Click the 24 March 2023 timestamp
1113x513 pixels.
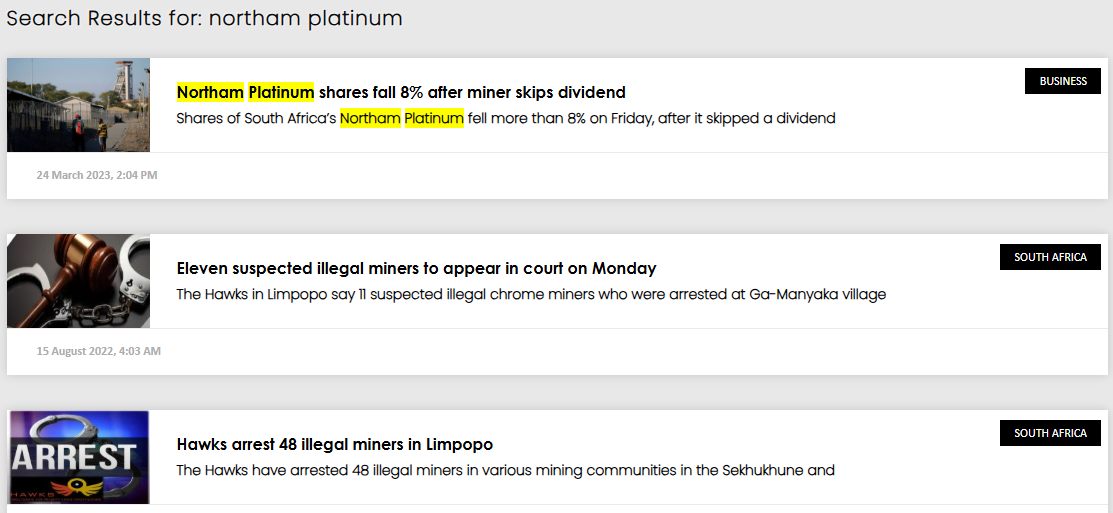97,175
